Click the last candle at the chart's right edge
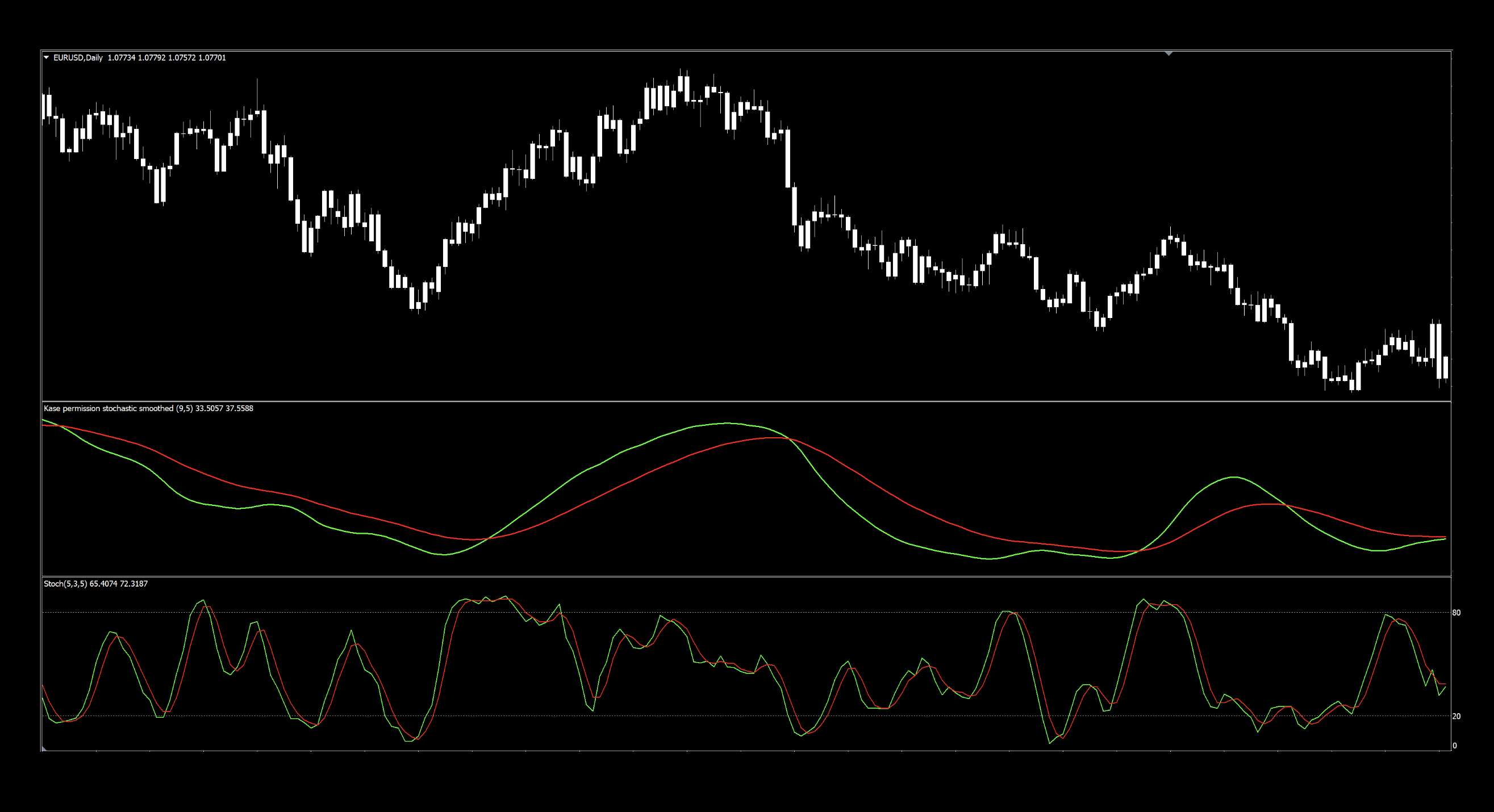Viewport: 1494px width, 812px height. 1446,367
